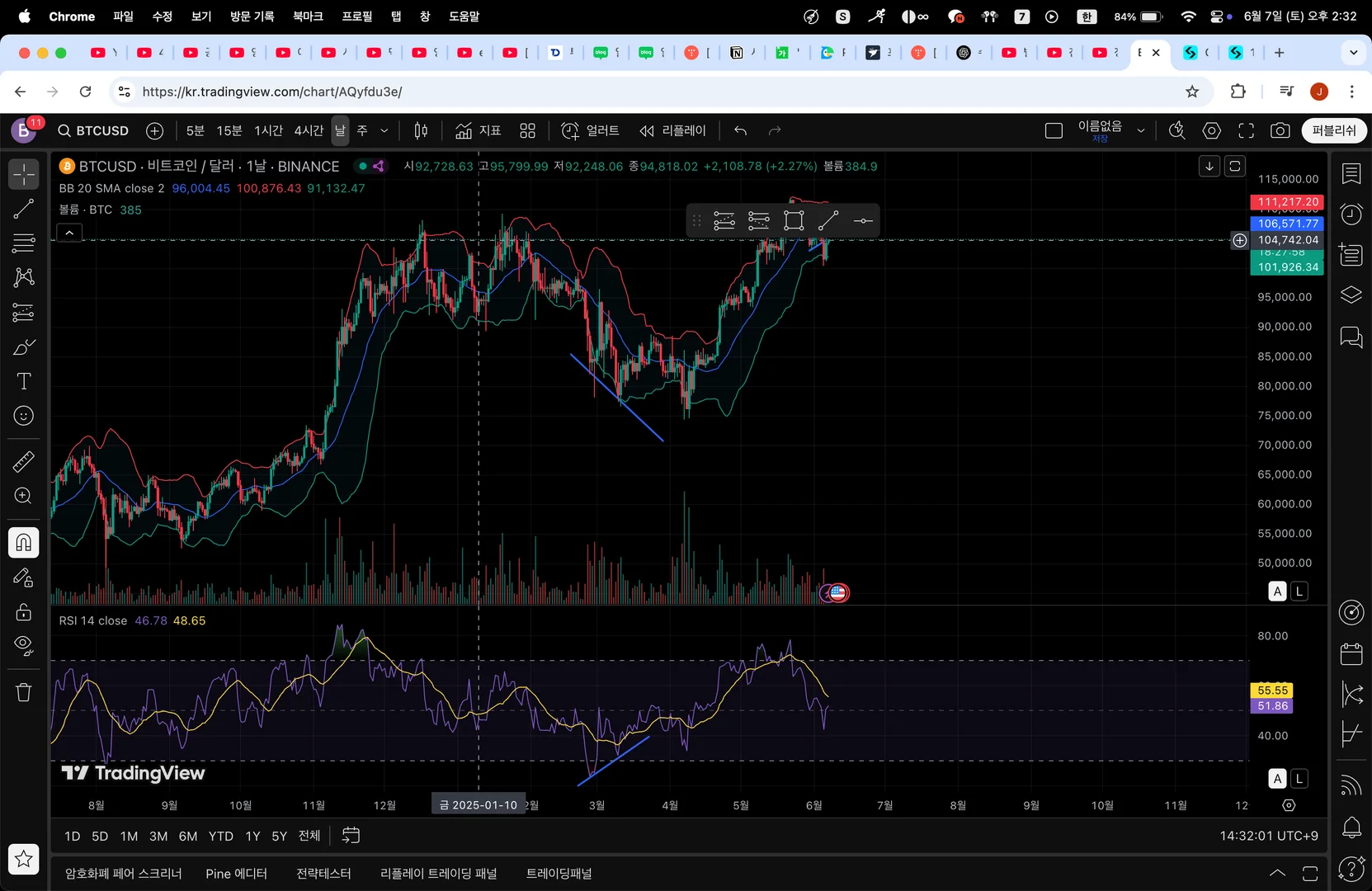This screenshot has width=1372, height=891.
Task: Open the 암호화폐 페어 스크리너 tab
Action: (x=124, y=874)
